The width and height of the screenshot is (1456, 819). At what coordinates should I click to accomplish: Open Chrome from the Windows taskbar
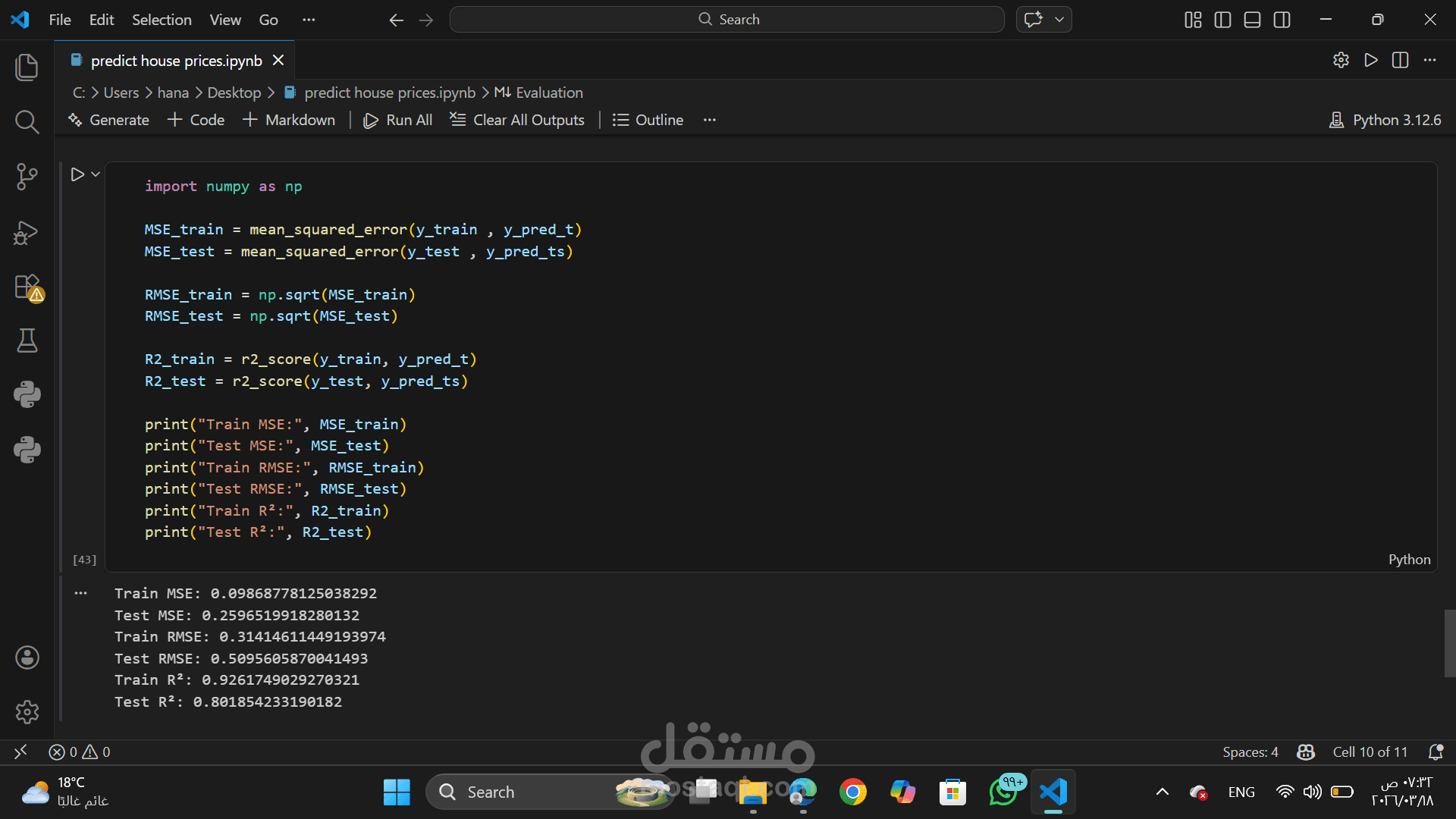[x=853, y=792]
